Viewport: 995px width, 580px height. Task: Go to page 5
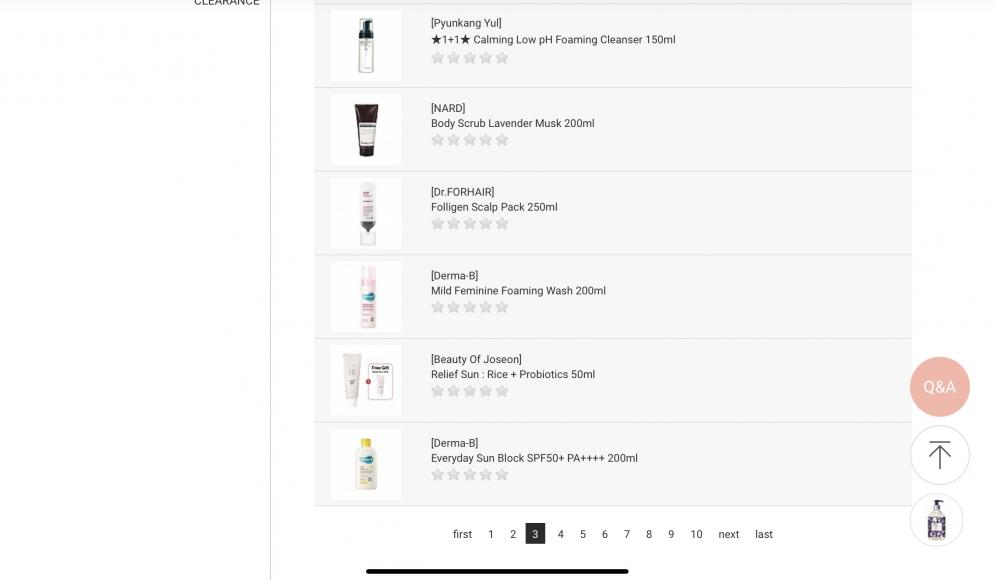pos(583,534)
